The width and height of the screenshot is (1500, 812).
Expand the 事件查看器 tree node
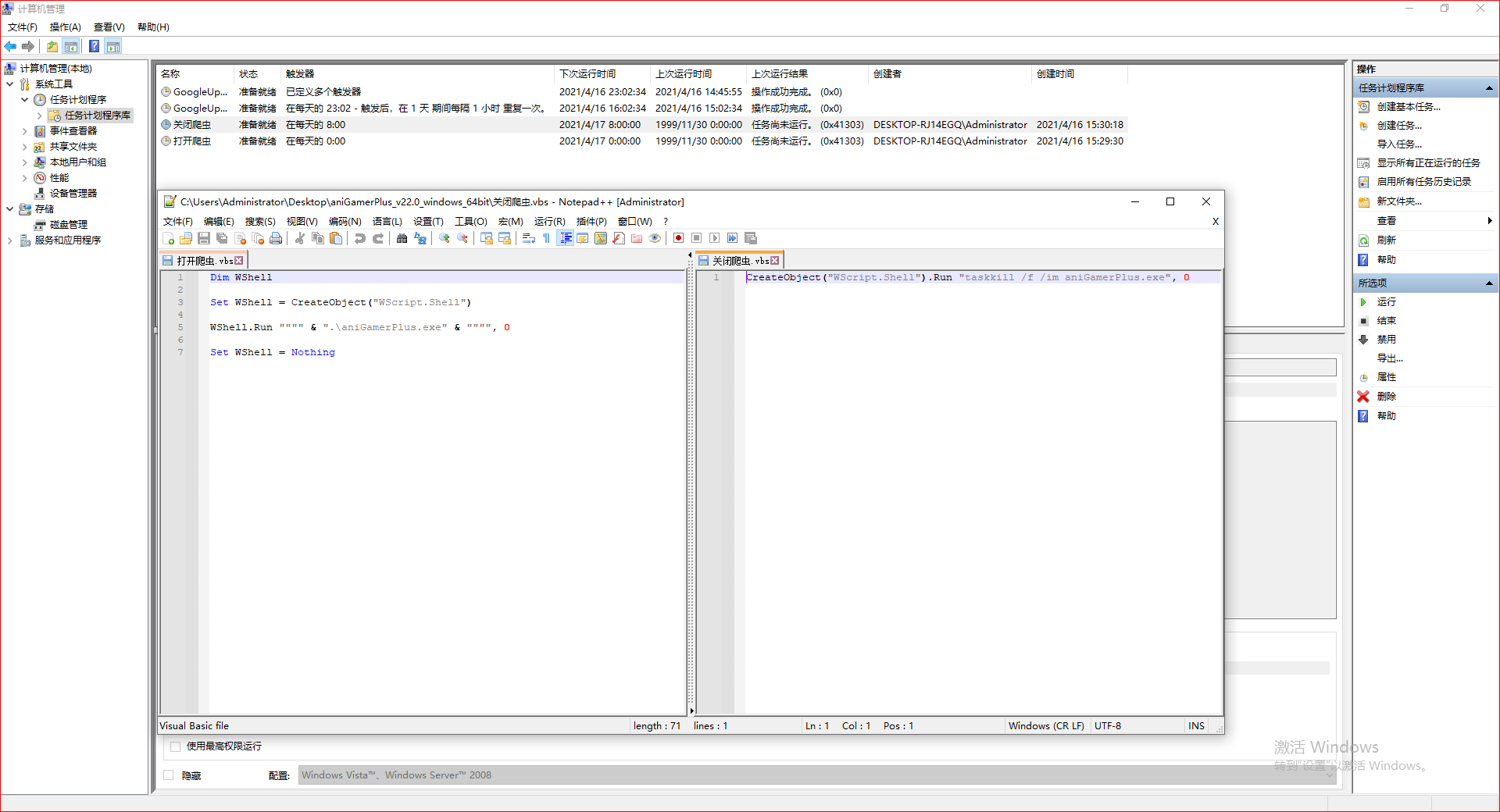24,130
